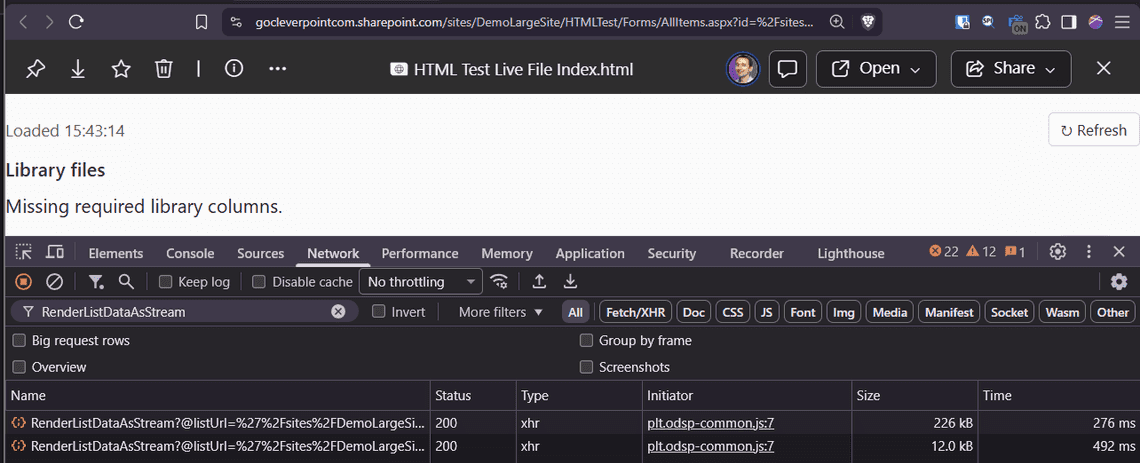Clear the network log

(55, 282)
